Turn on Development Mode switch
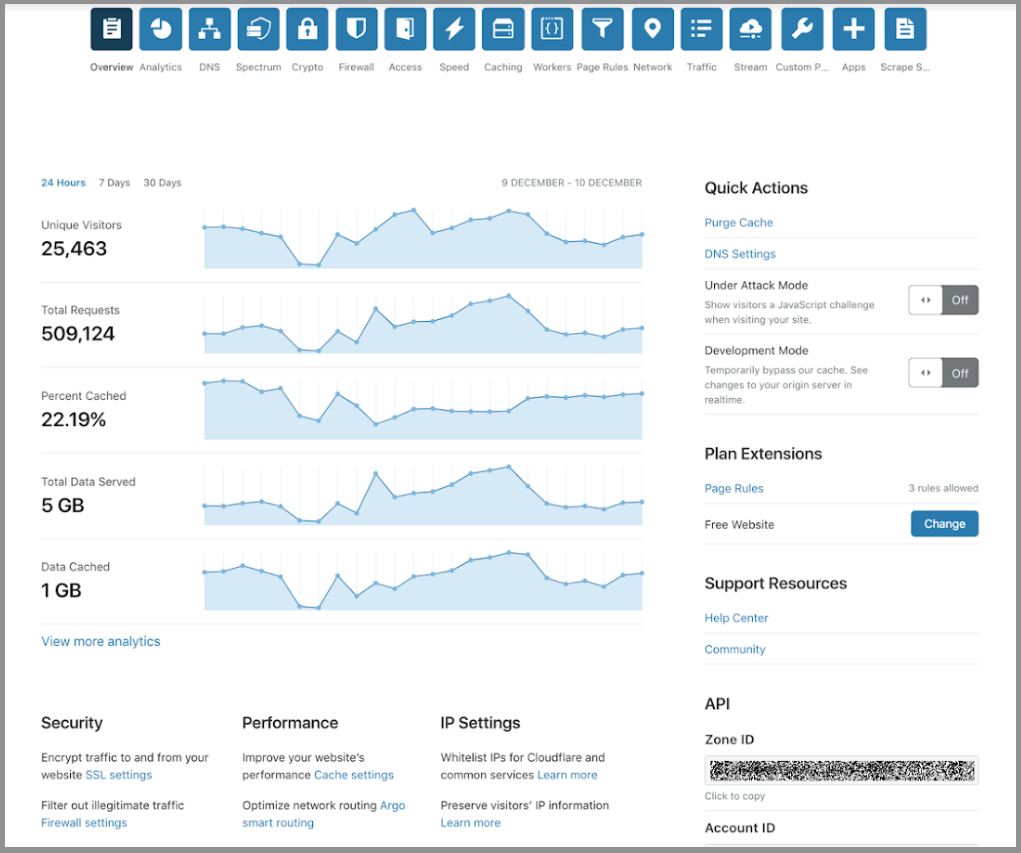1021x853 pixels. 943,373
